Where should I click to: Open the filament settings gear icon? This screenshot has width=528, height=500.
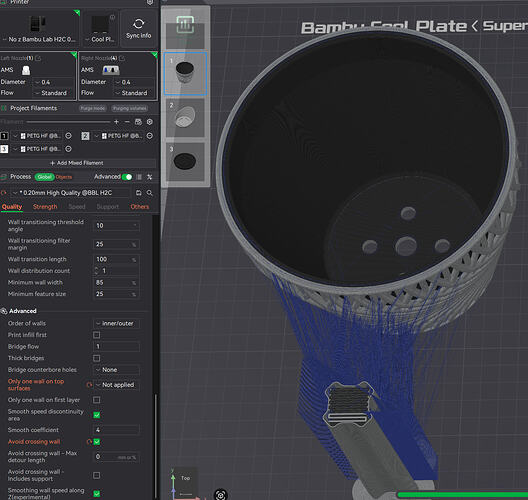150,122
